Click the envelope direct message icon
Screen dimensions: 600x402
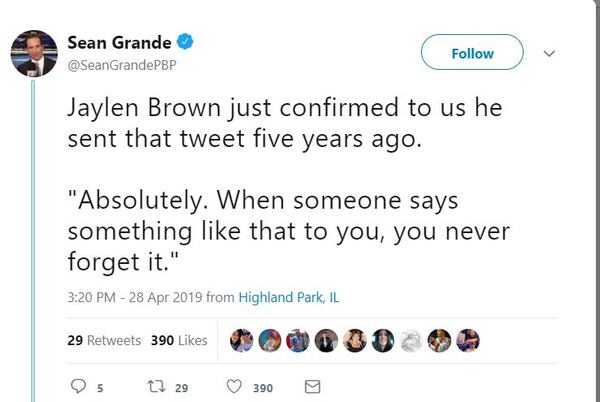click(x=312, y=385)
